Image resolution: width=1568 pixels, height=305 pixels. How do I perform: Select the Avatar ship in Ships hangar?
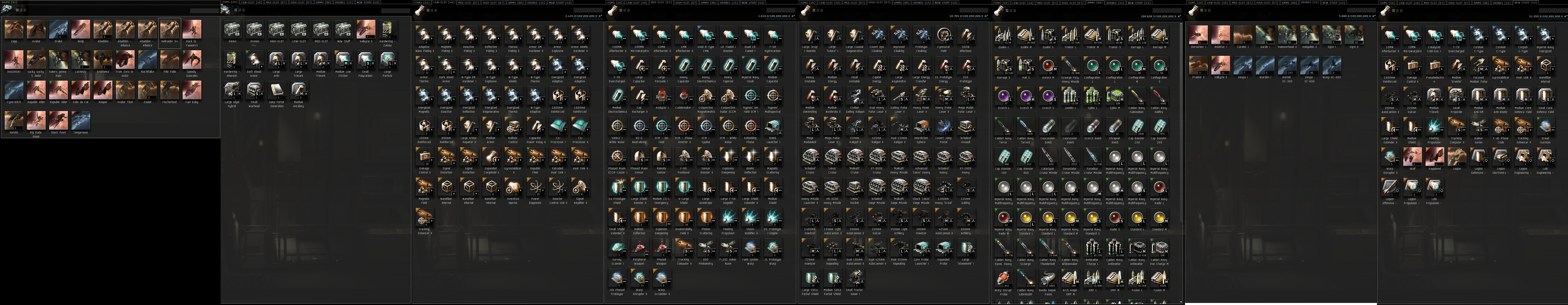[x=36, y=29]
